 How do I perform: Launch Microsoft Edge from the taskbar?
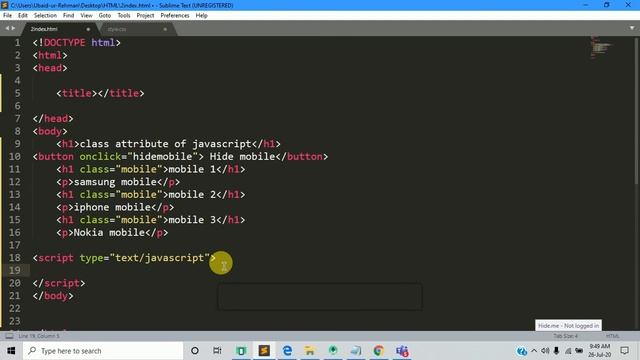(x=287, y=351)
